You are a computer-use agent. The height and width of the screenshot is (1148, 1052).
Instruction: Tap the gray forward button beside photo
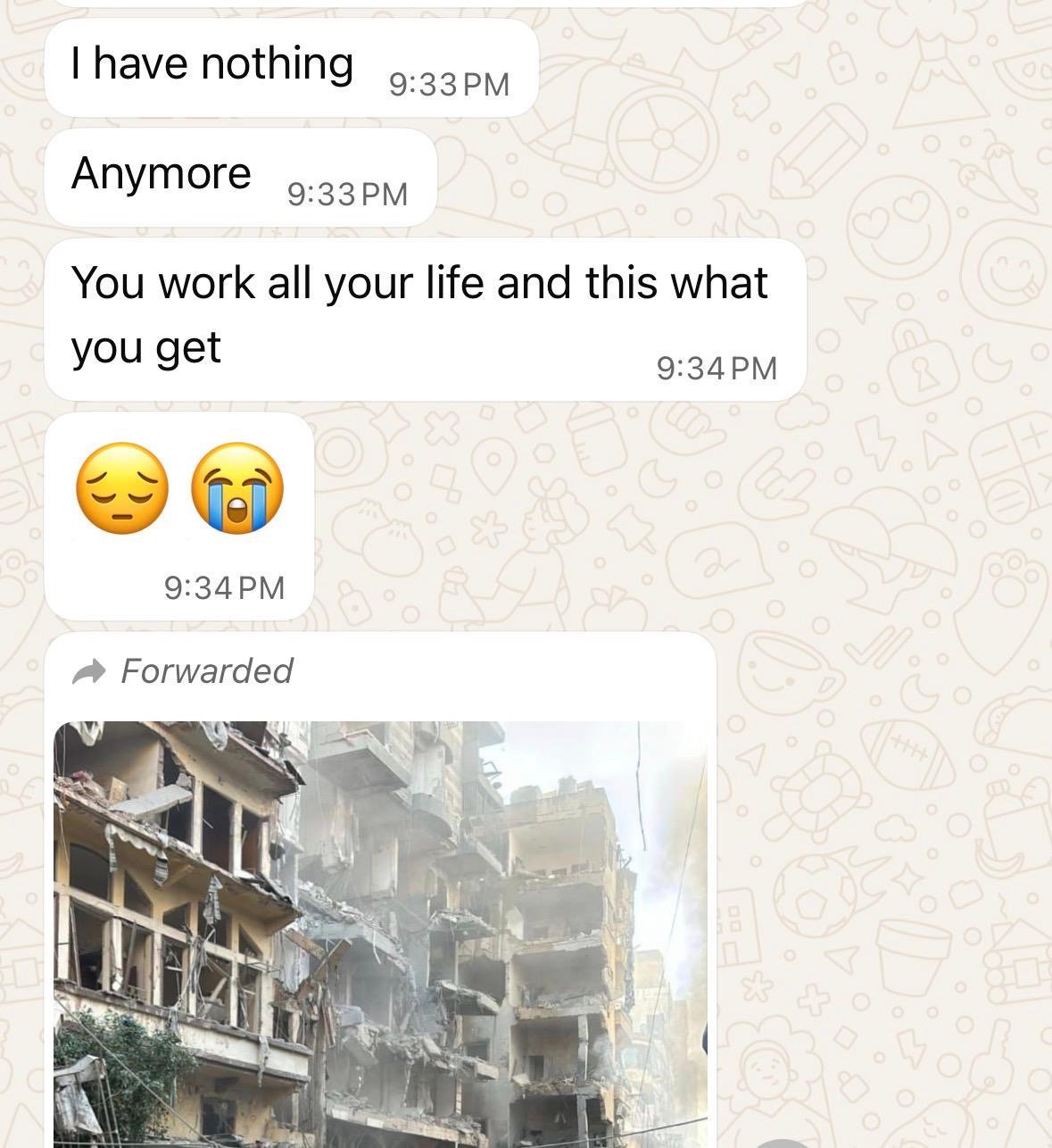(x=782, y=1143)
